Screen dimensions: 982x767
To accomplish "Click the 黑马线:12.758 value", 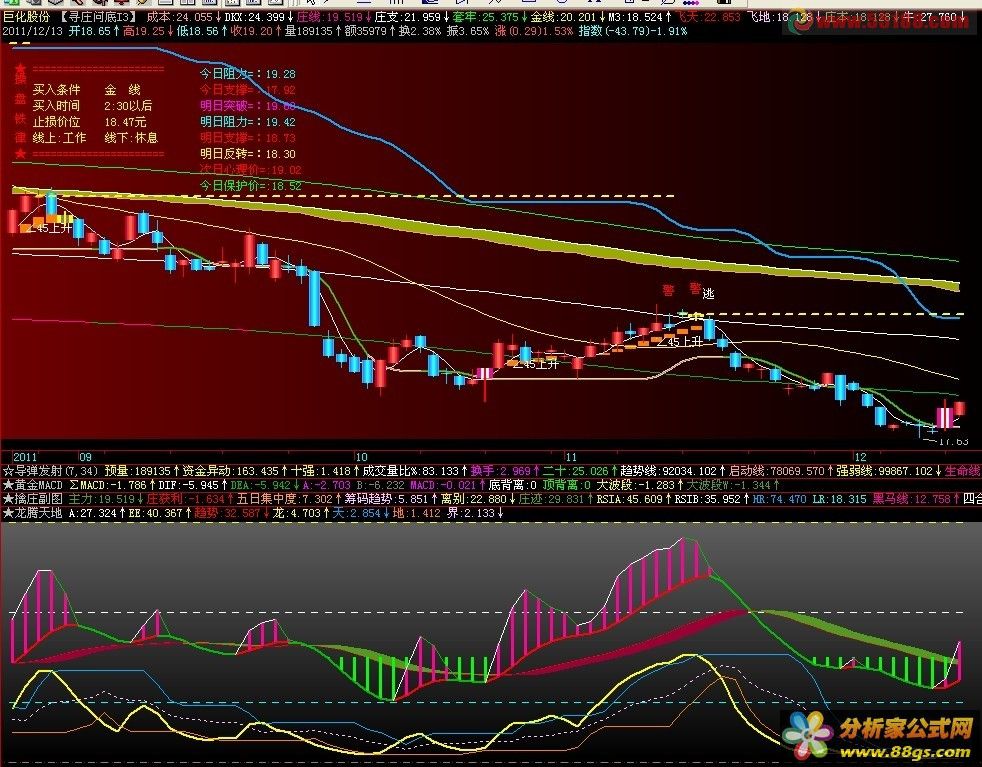I will tap(912, 499).
